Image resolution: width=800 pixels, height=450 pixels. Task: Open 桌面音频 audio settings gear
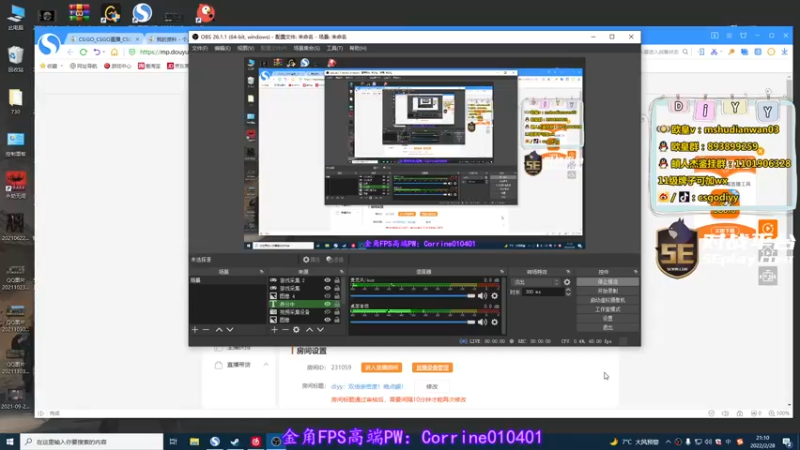click(494, 322)
